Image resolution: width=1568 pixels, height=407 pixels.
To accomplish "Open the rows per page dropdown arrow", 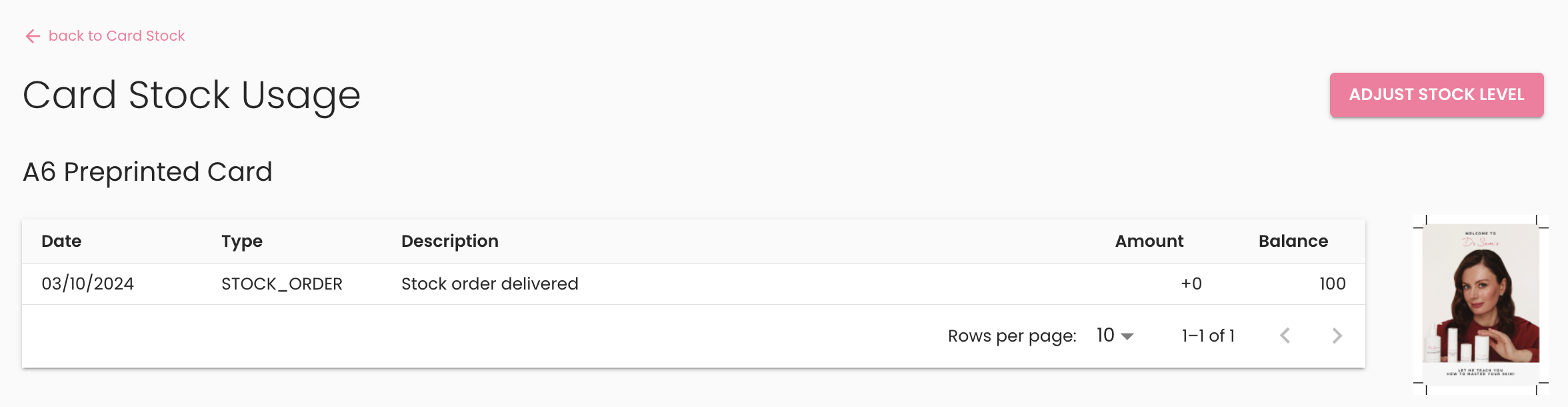I will coord(1127,336).
